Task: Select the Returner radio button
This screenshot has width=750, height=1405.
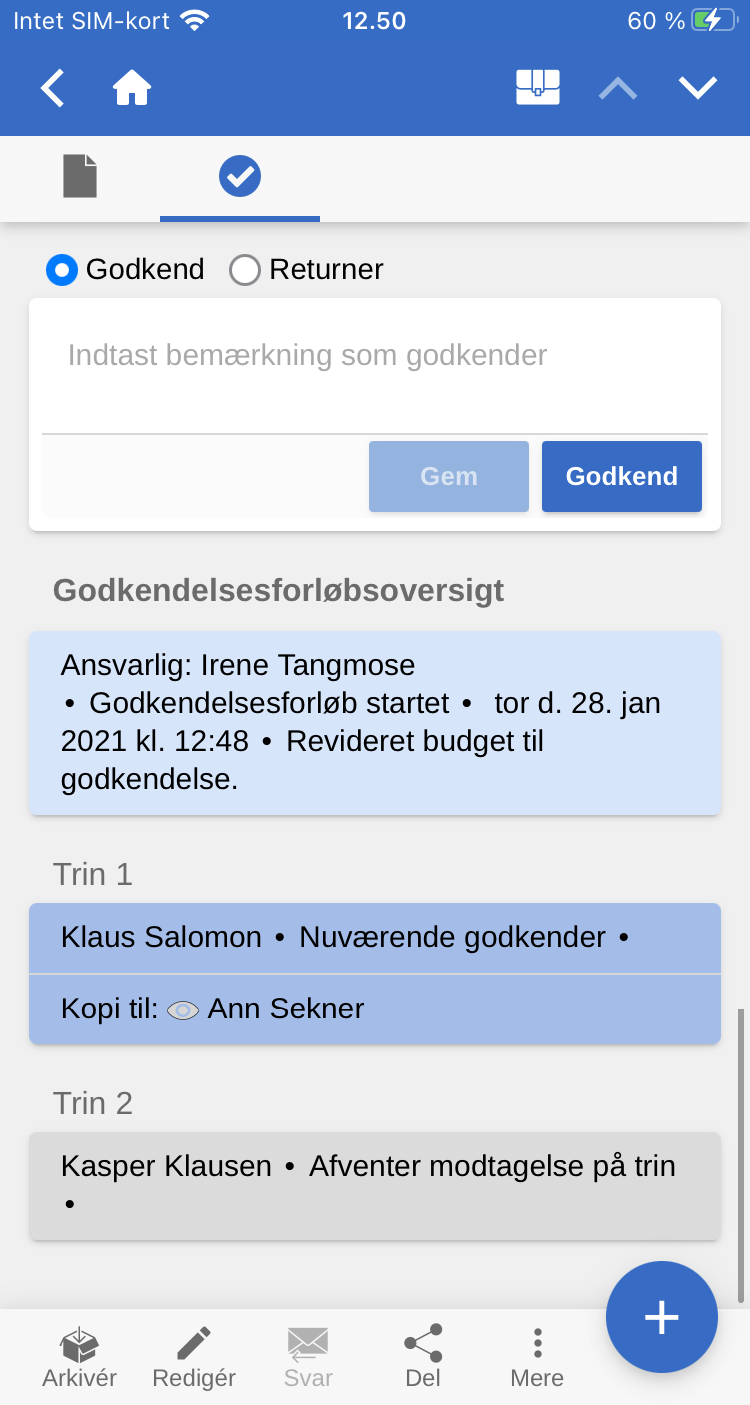Action: (x=245, y=270)
